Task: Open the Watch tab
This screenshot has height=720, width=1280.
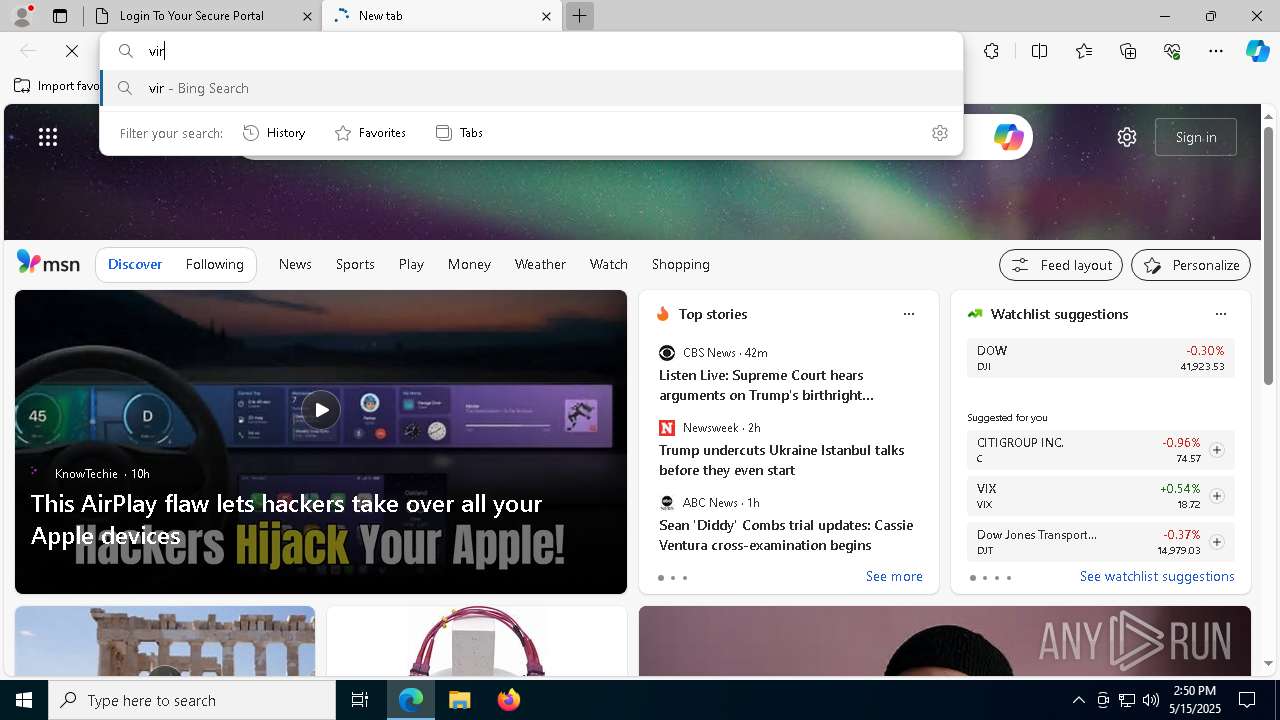Action: point(609,264)
